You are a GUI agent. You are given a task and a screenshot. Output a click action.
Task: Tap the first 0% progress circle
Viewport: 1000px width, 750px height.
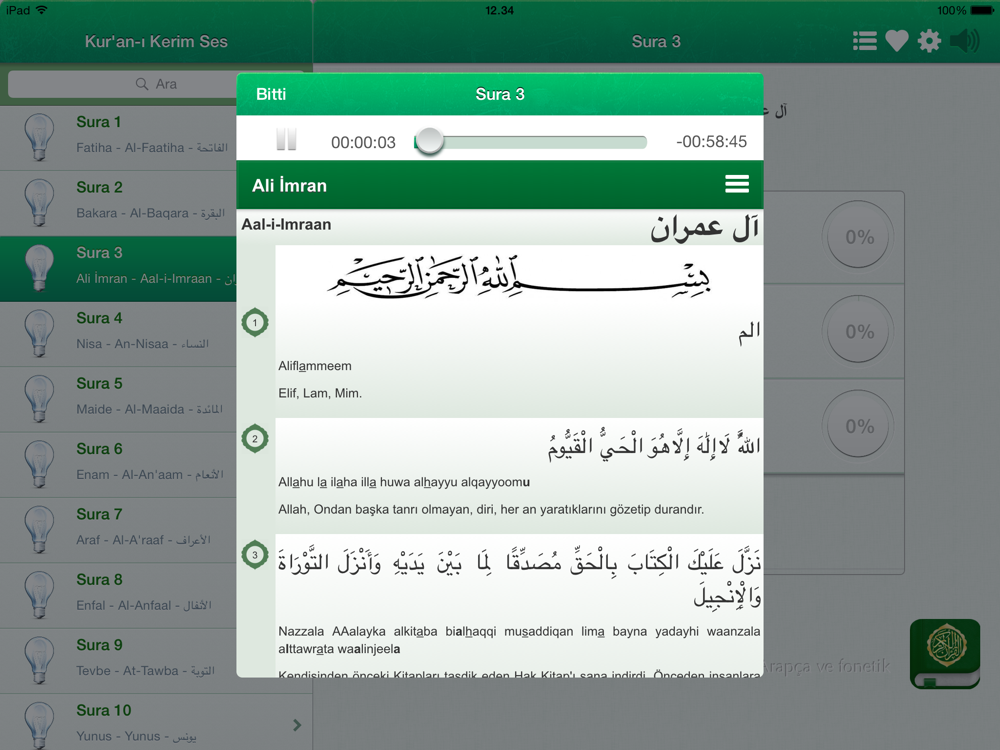coord(858,237)
